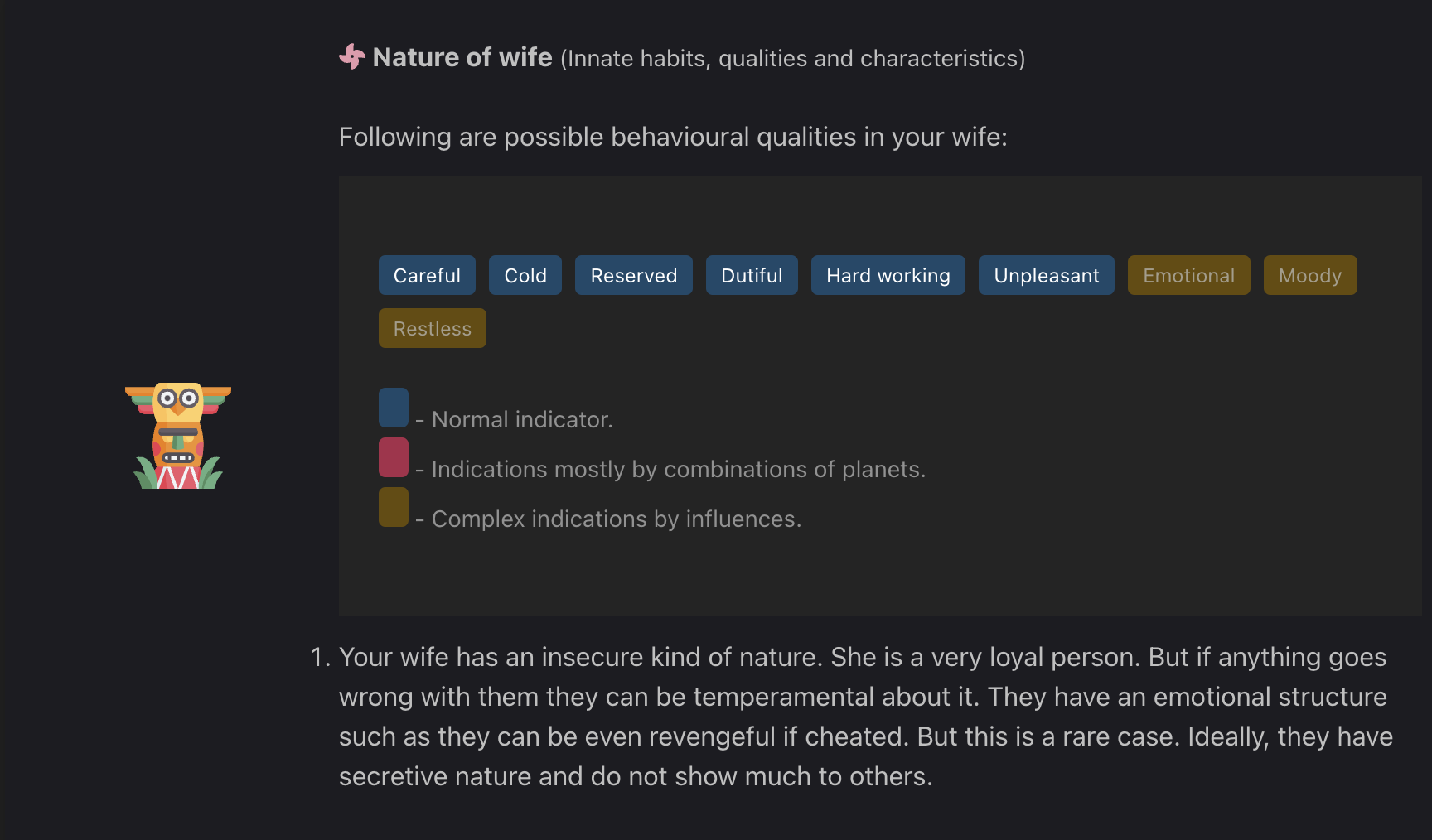Click the Dutiful trait tag
This screenshot has height=840, width=1432.
[752, 275]
